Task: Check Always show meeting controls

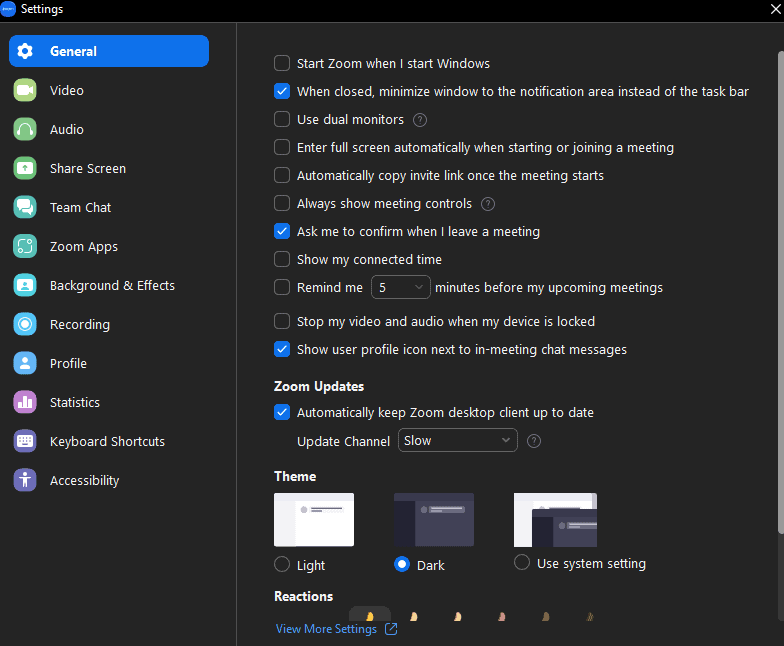Action: point(282,203)
